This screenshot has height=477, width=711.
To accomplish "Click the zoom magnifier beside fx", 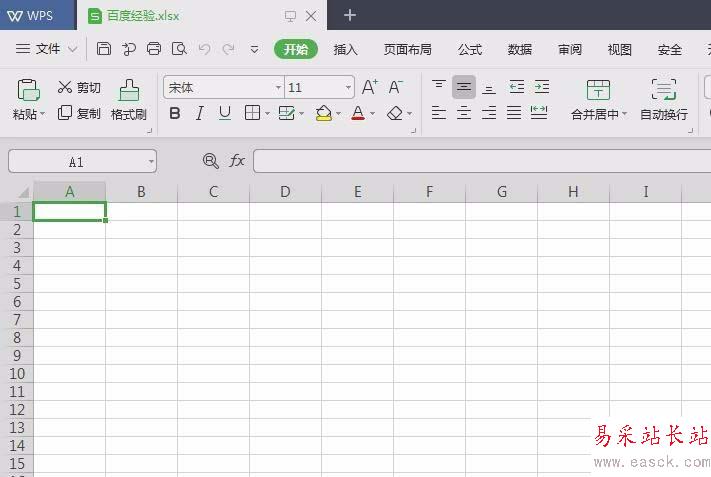I will coord(210,161).
